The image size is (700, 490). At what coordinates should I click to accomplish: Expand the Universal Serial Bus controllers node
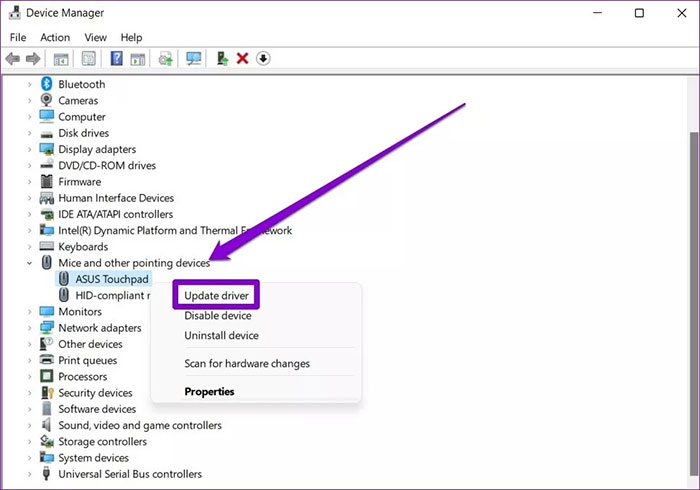pos(29,474)
